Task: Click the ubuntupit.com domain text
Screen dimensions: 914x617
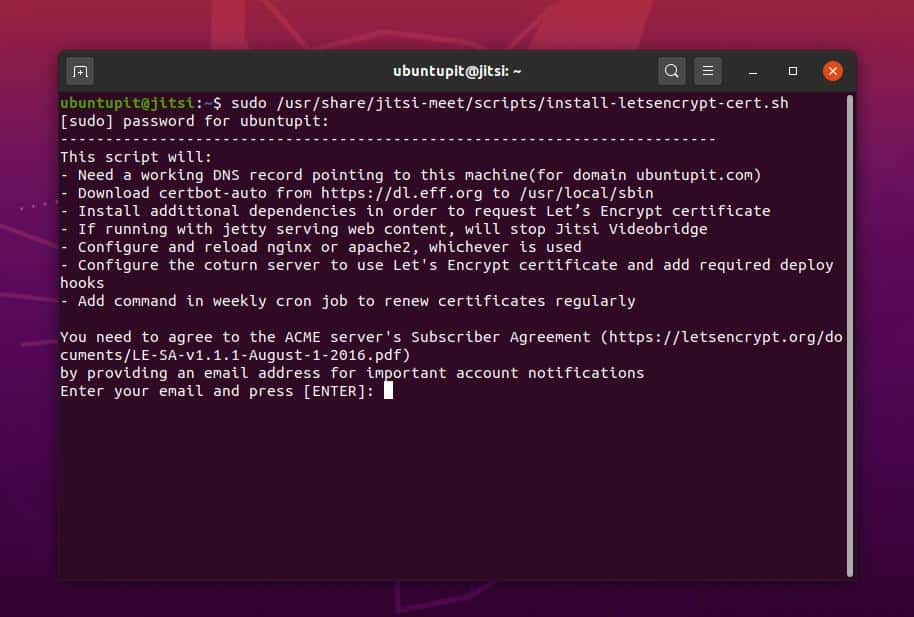Action: pos(694,175)
